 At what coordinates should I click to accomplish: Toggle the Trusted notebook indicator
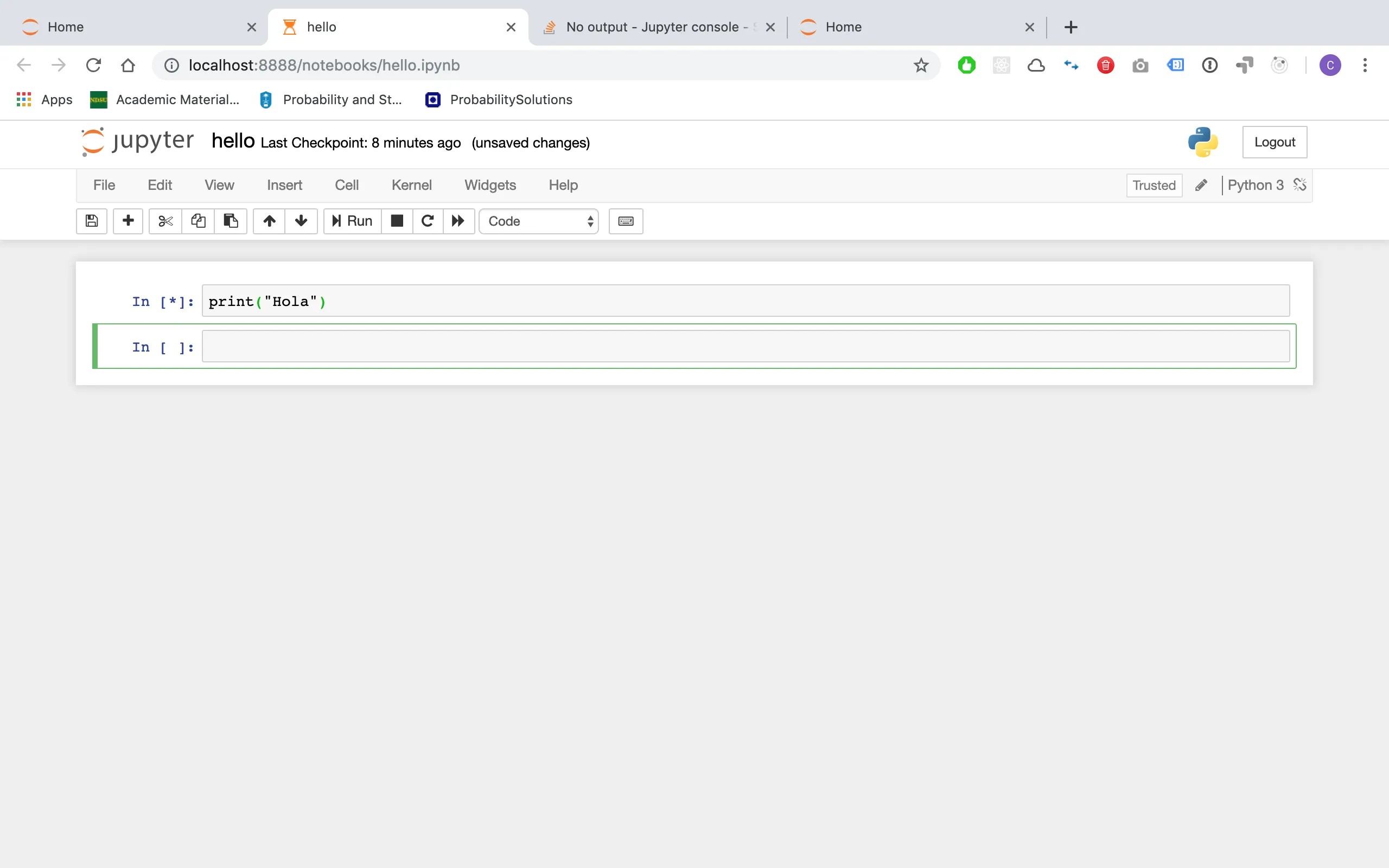click(x=1154, y=186)
